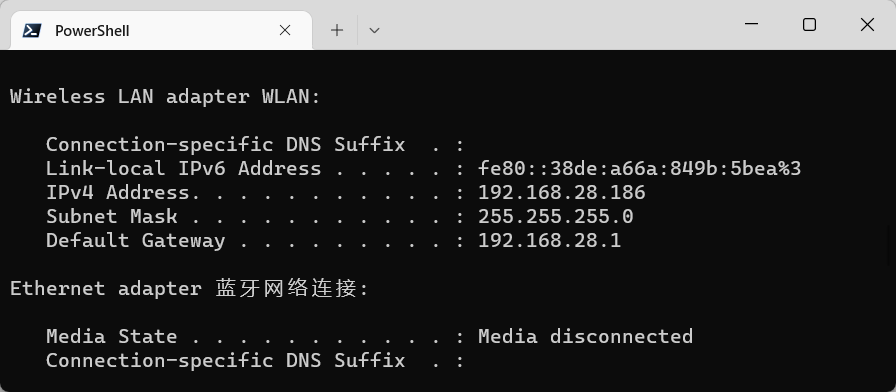Click the IPv4 value 192.168.28.186
896x392 pixels.
[562, 193]
